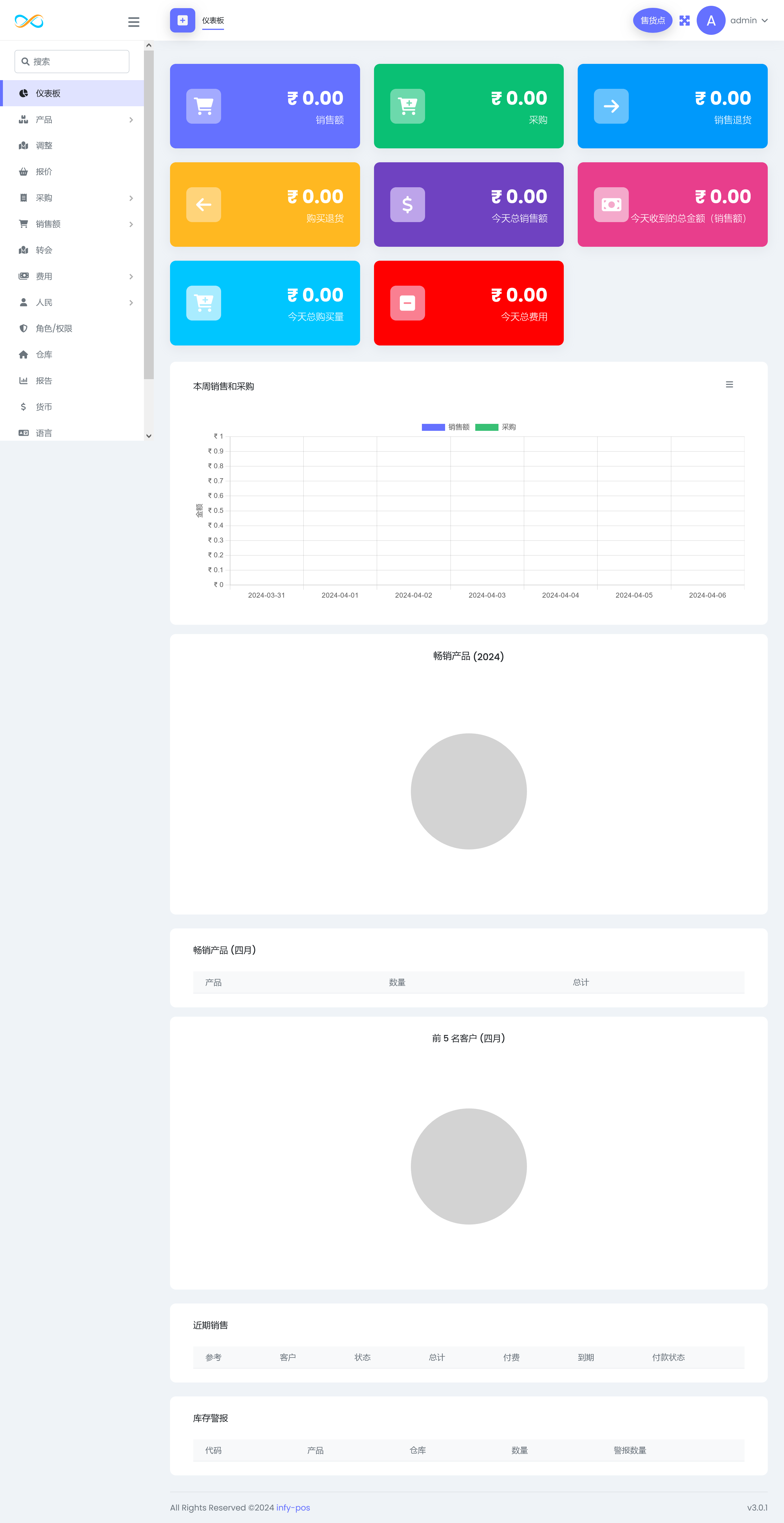Click the 报价 basket icon in sidebar
784x1523 pixels.
point(24,172)
